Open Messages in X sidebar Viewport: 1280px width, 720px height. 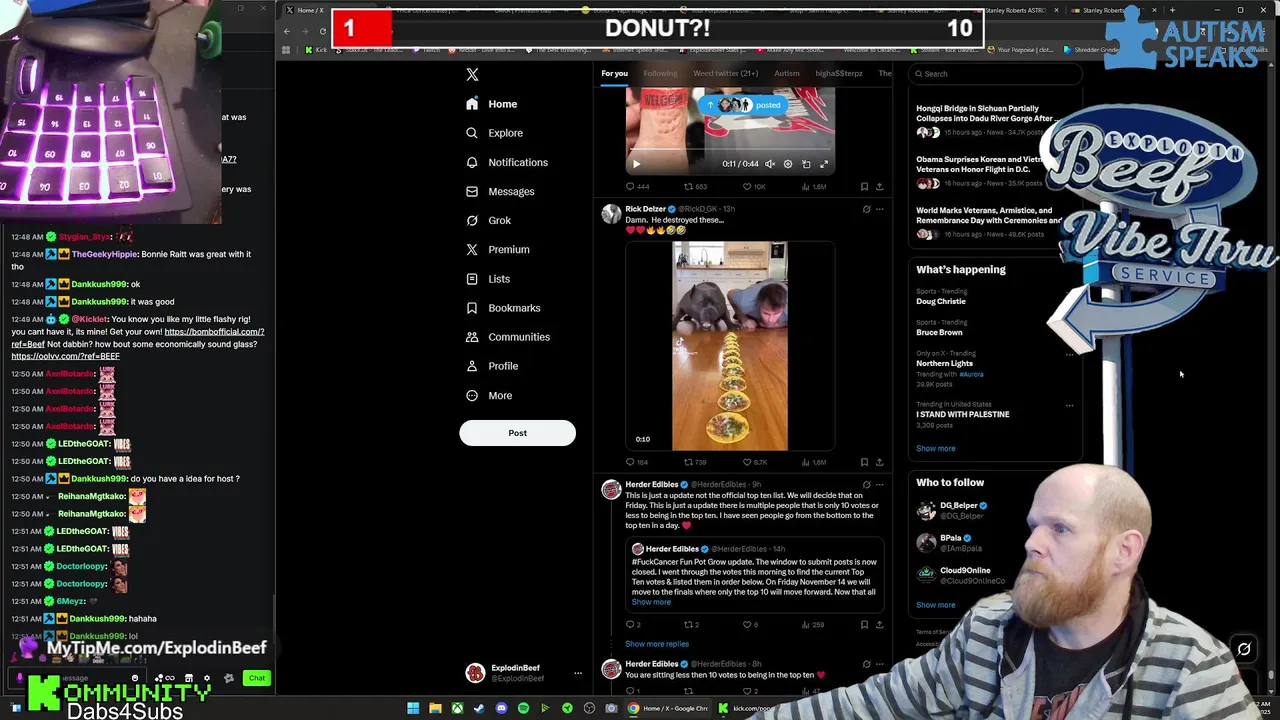(500, 191)
